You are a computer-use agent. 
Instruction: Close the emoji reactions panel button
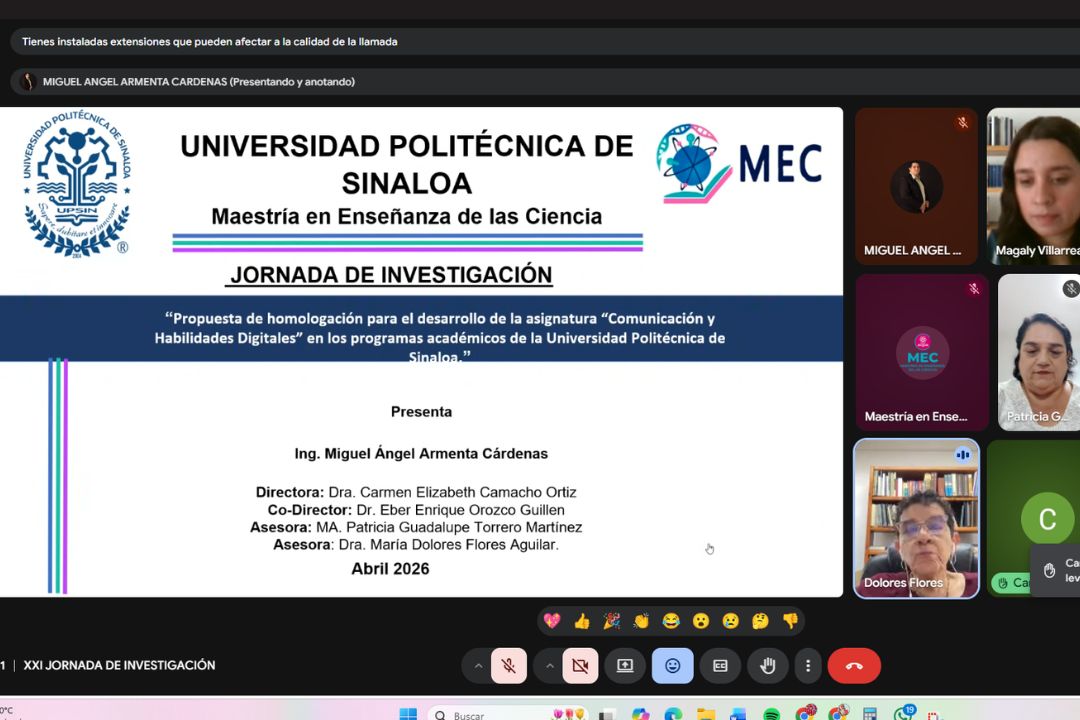pyautogui.click(x=672, y=666)
